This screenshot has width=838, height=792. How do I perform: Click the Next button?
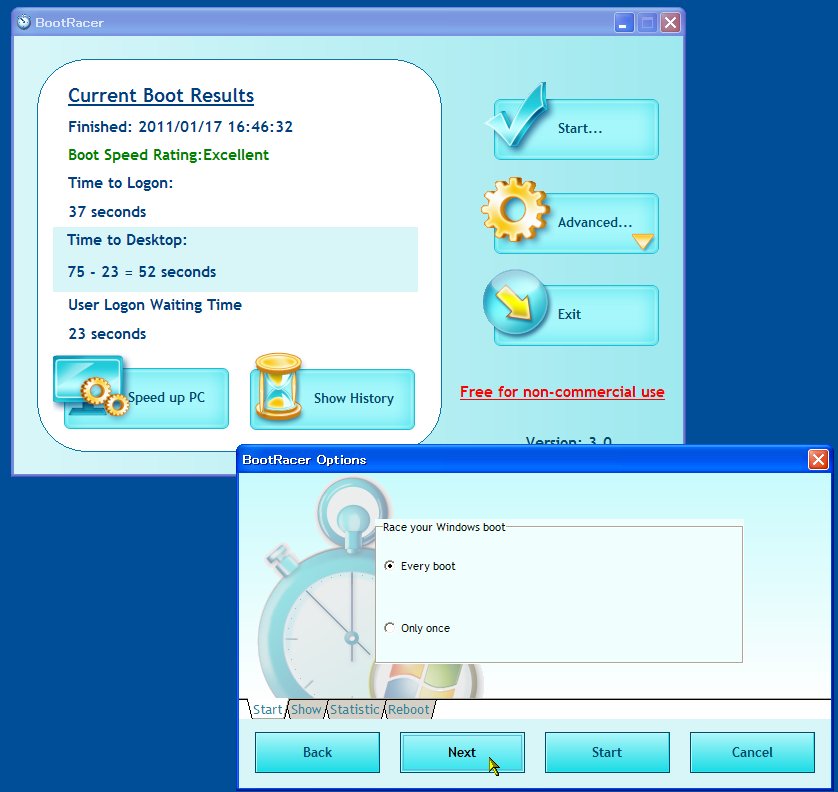click(x=462, y=752)
